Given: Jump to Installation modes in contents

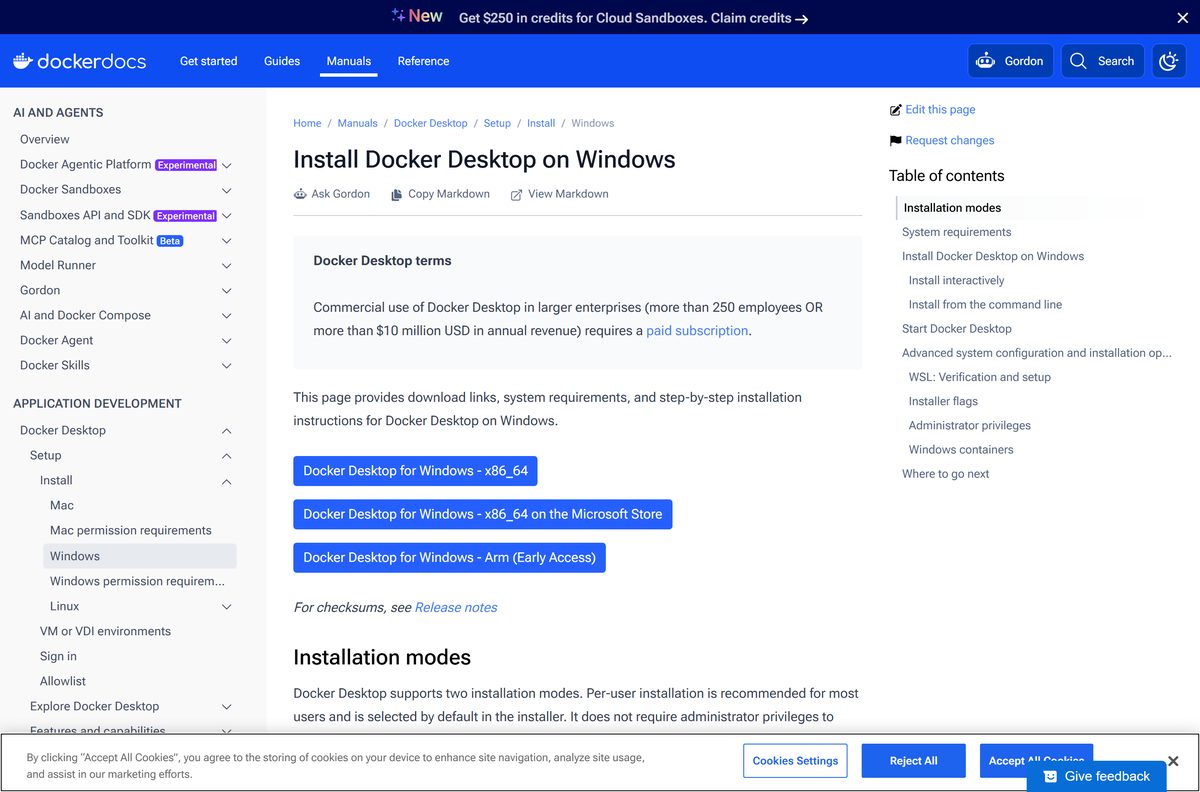Looking at the screenshot, I should pos(952,208).
